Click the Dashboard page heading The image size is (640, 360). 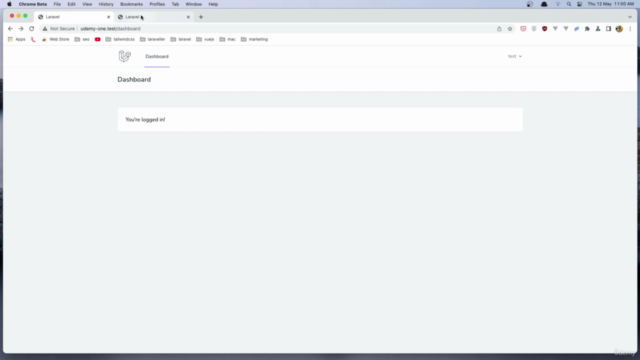pos(134,80)
